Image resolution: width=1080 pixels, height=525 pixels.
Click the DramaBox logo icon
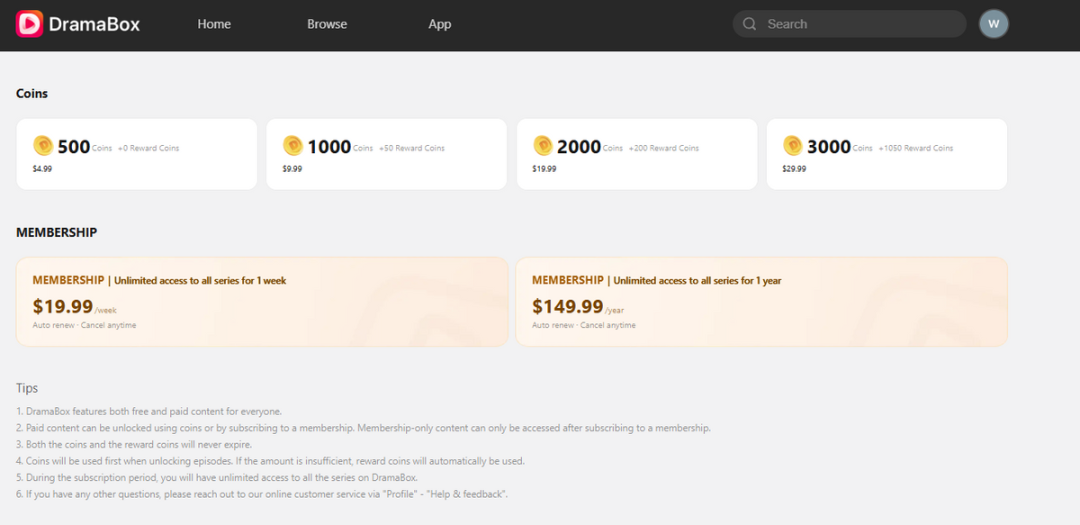pos(30,24)
